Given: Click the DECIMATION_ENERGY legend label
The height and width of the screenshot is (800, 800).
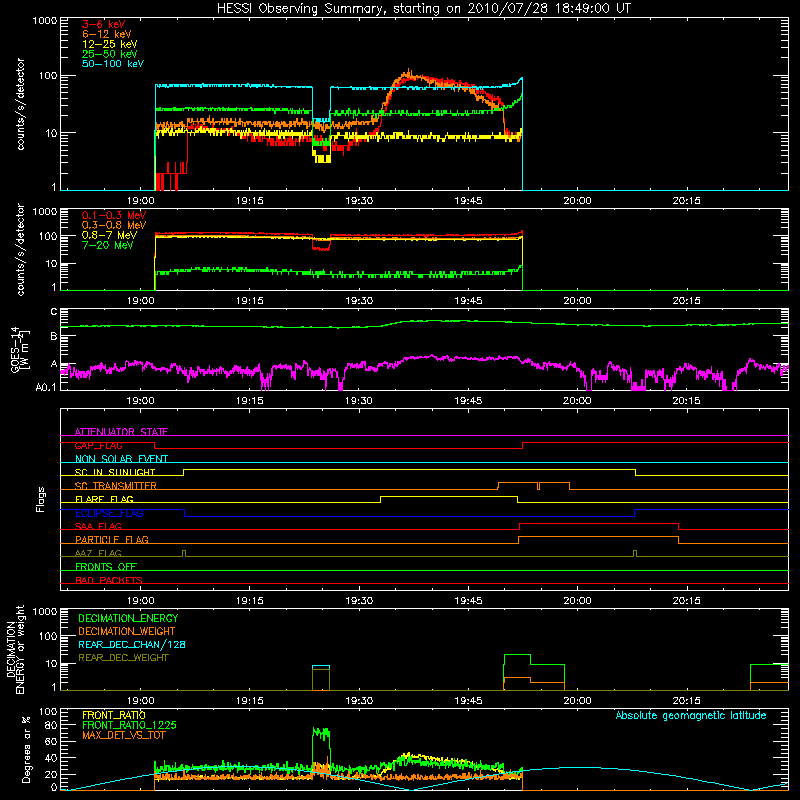Looking at the screenshot, I should [128, 618].
